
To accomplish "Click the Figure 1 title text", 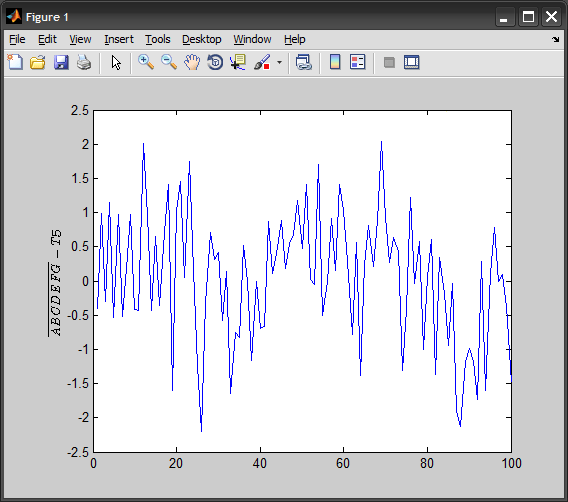I will click(47, 17).
